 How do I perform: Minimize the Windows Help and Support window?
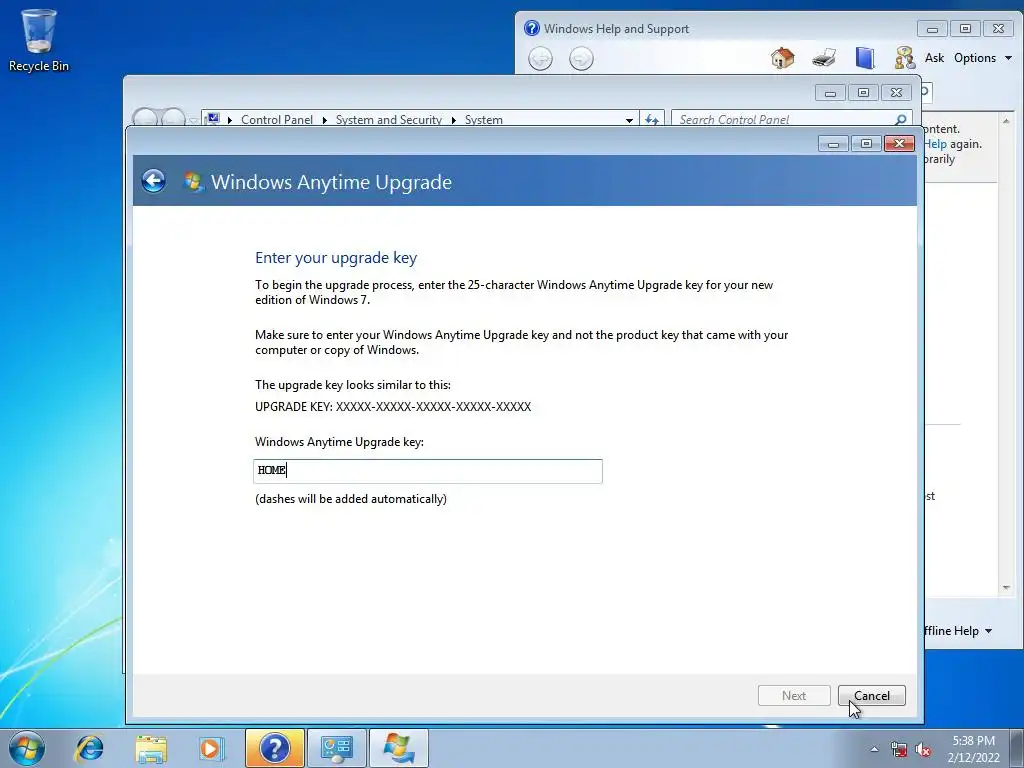(932, 29)
